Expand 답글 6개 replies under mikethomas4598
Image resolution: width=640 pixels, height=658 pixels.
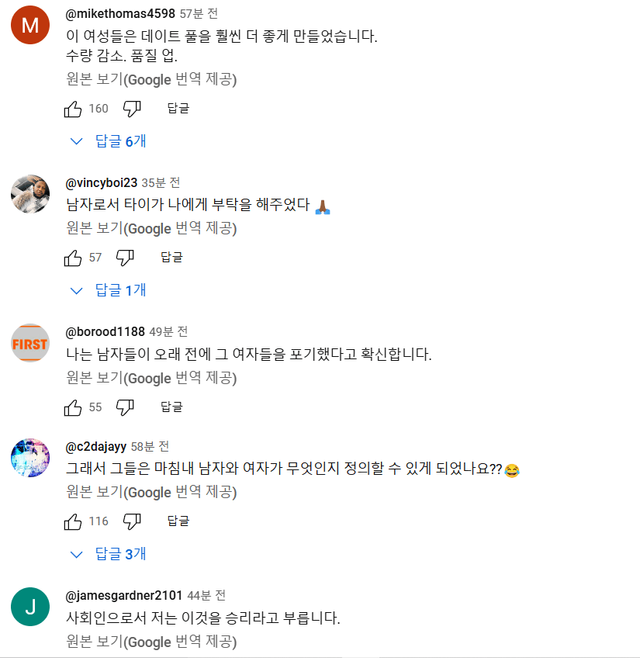pos(108,141)
